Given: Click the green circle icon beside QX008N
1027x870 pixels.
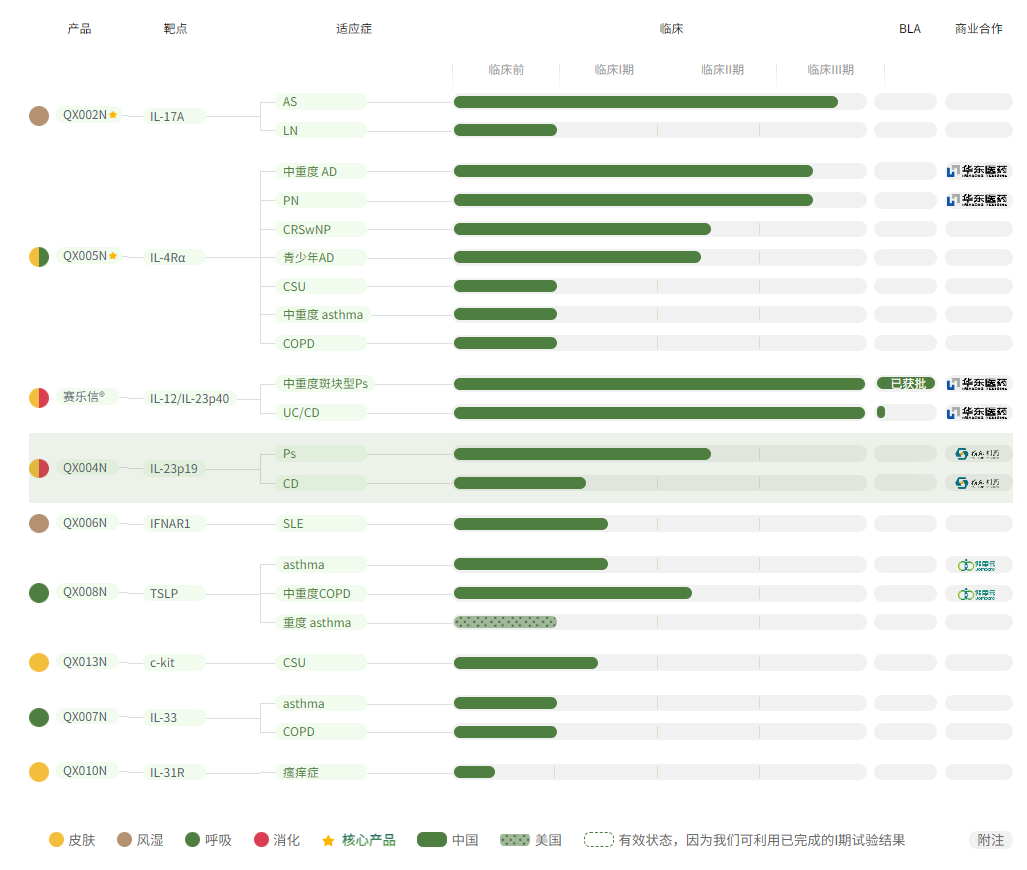Looking at the screenshot, I should tap(39, 593).
